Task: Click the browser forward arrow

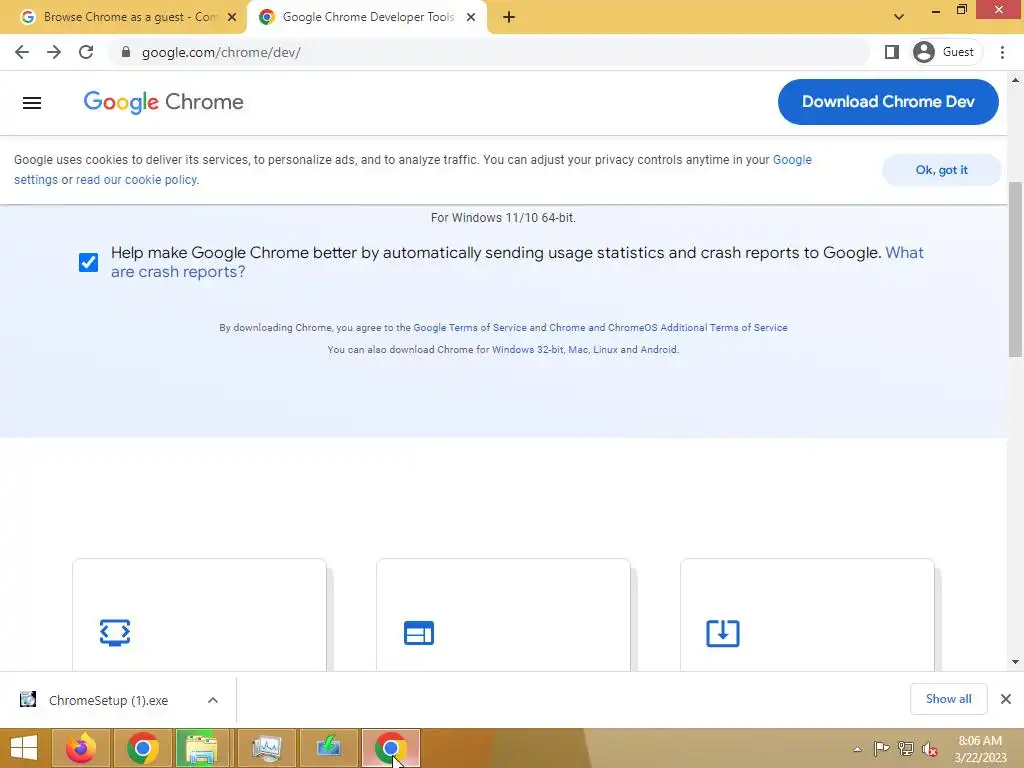Action: pos(54,52)
